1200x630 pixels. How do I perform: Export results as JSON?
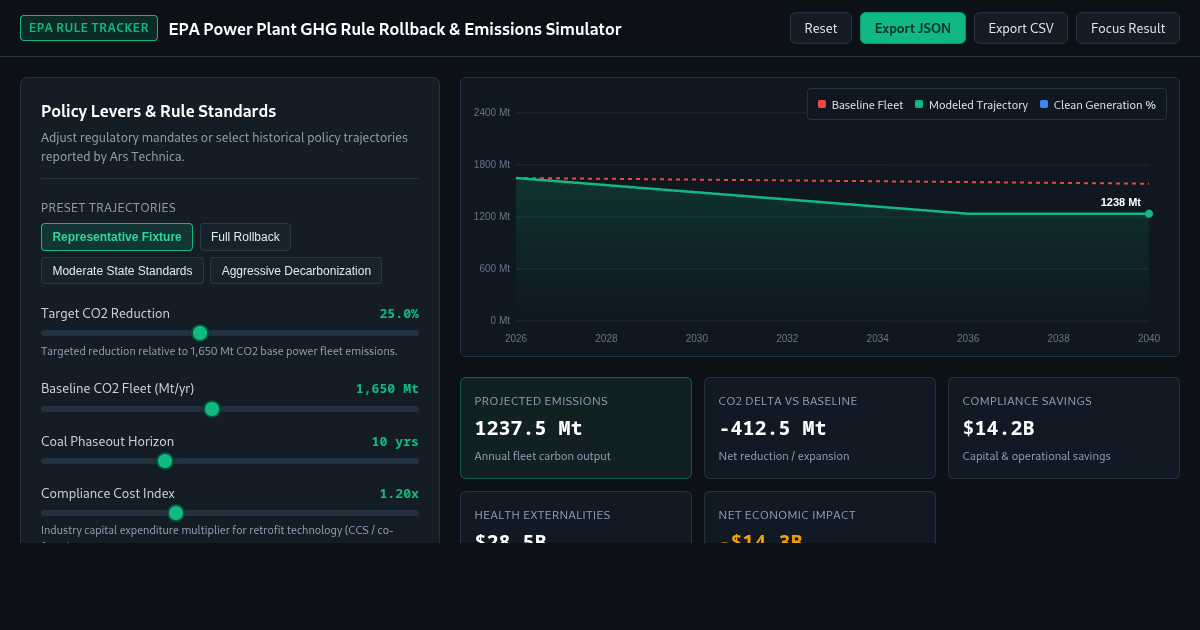(x=913, y=28)
